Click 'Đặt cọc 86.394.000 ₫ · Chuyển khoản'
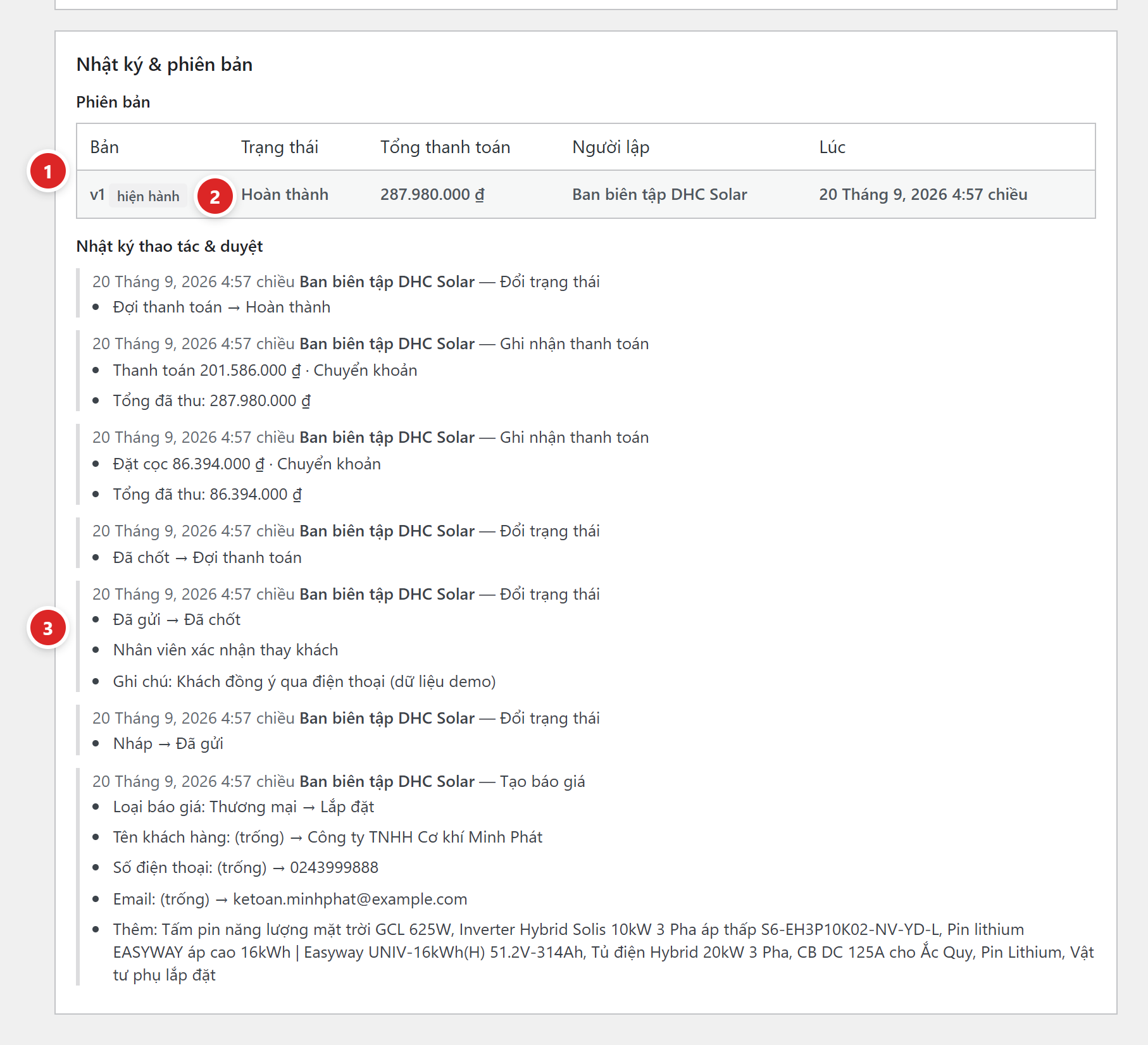This screenshot has height=1045, width=1148. pos(247,464)
